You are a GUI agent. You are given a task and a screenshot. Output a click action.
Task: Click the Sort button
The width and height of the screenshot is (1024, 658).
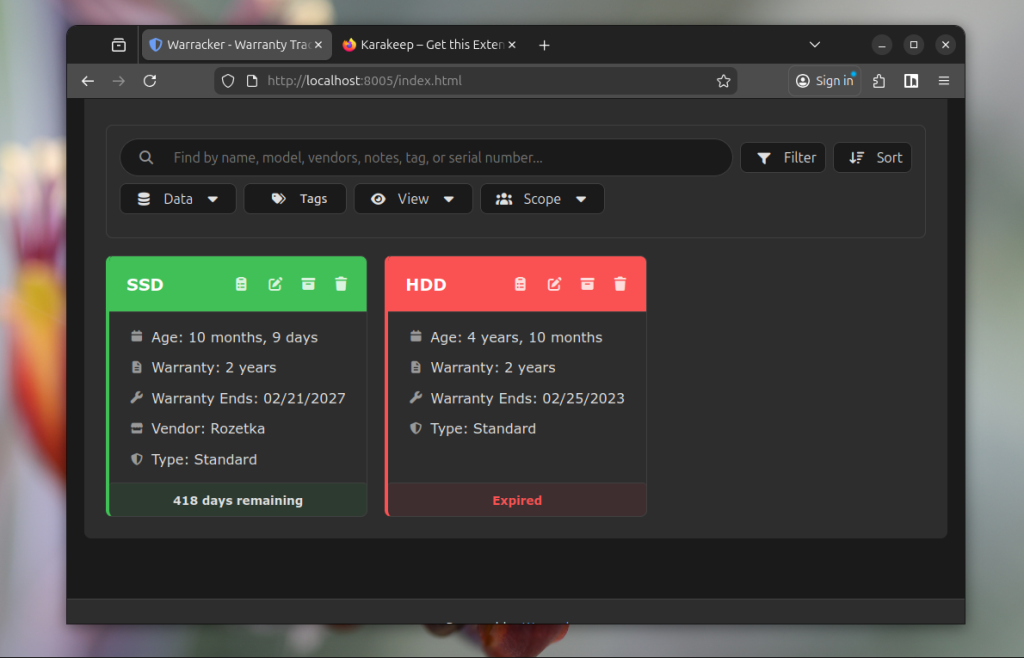[872, 157]
